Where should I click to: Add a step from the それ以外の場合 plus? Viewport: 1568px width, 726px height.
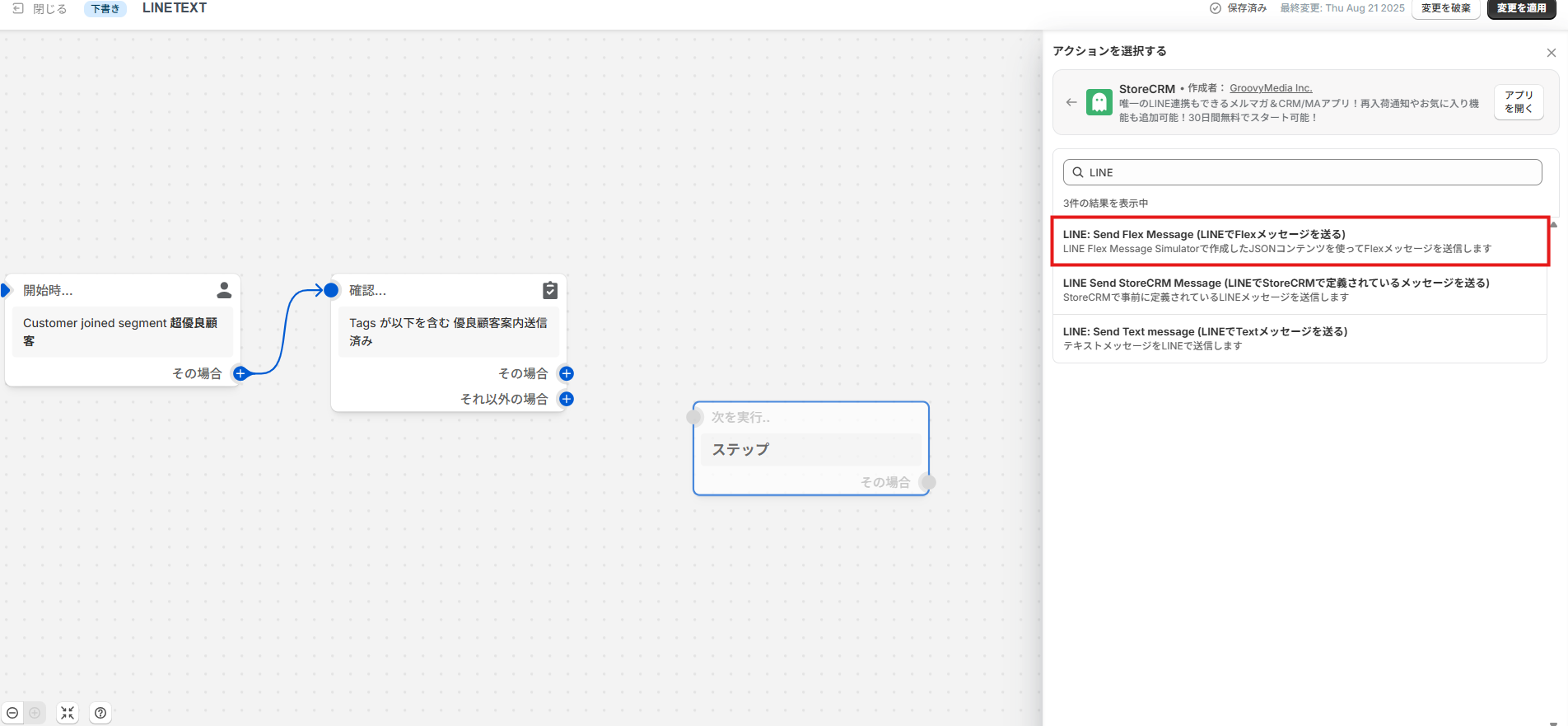coord(567,399)
